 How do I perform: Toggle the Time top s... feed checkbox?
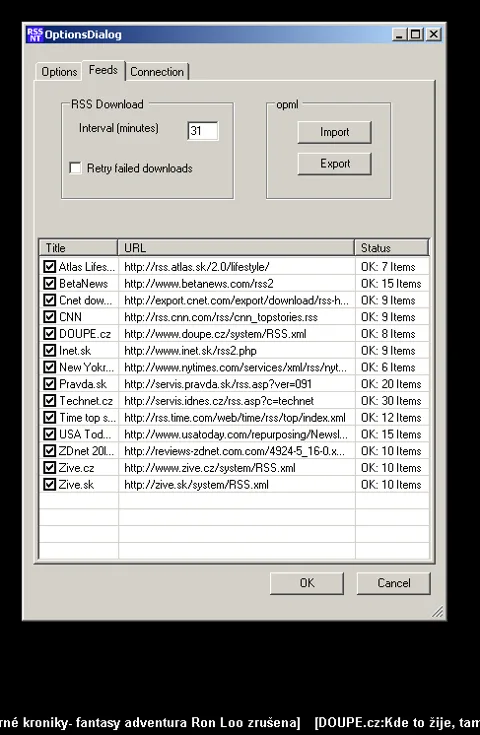point(50,417)
